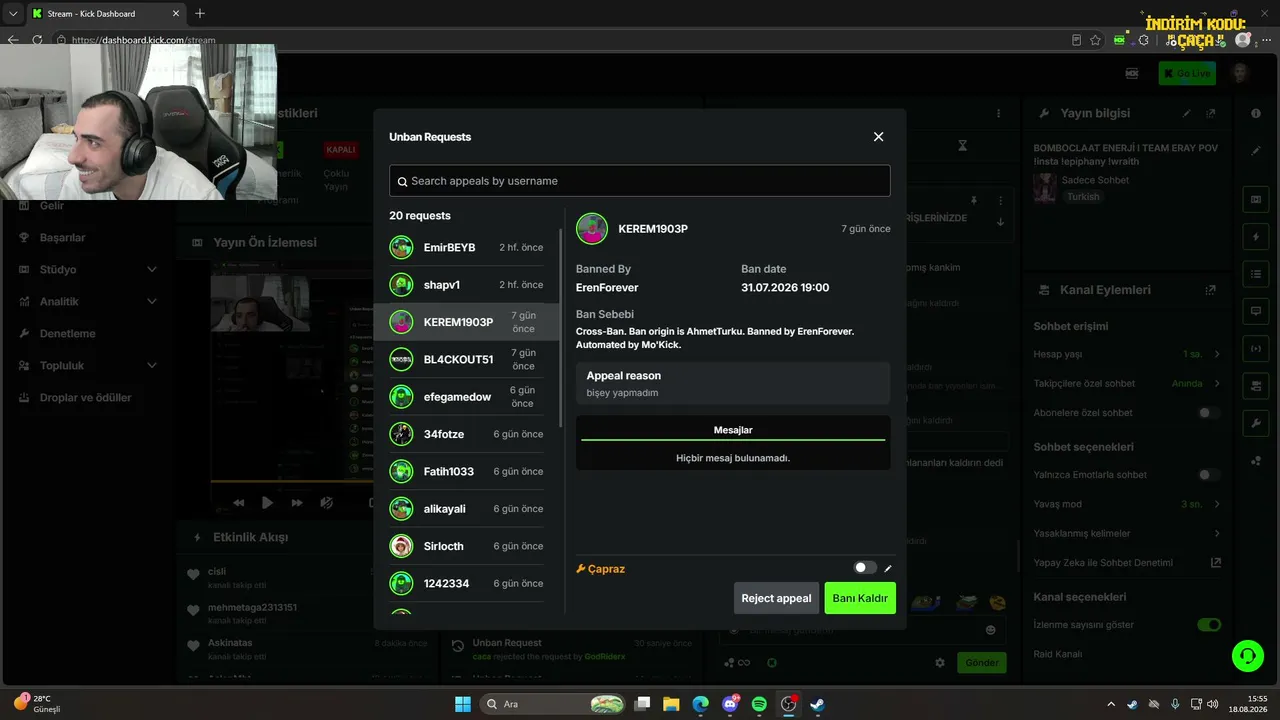Toggle the Çapraz switch
The image size is (1280, 720).
(x=865, y=568)
